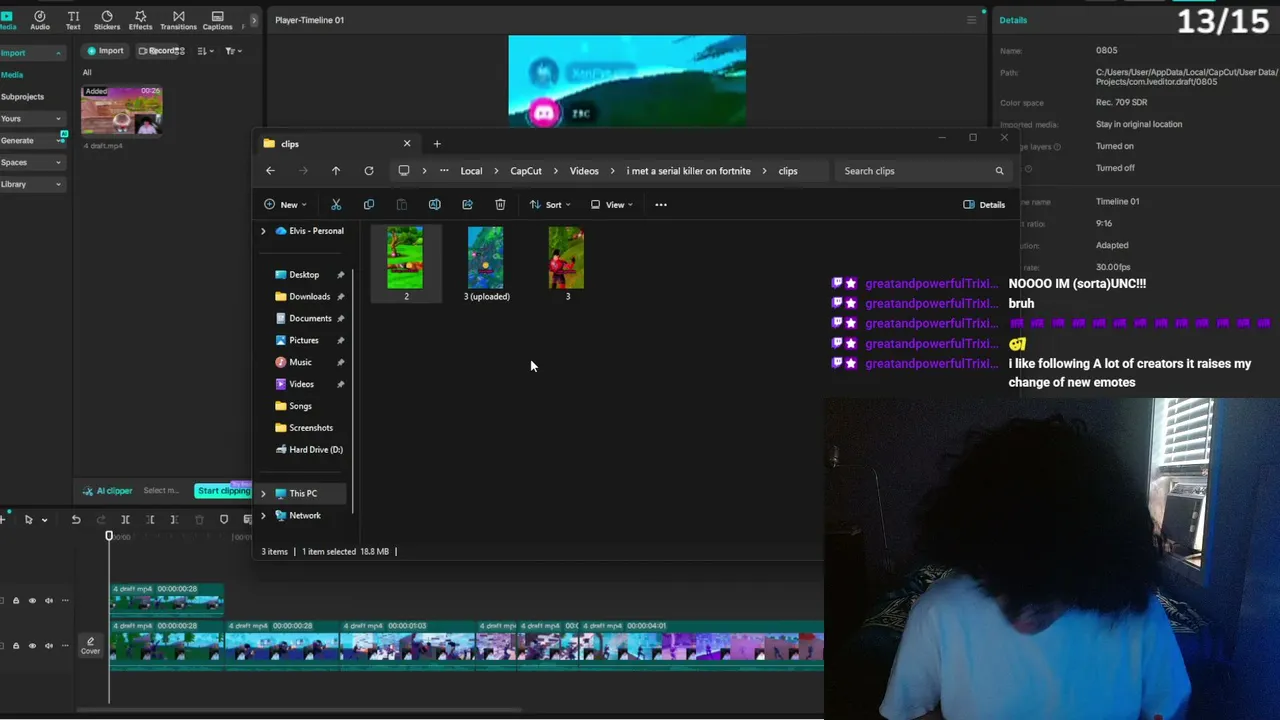Image resolution: width=1280 pixels, height=720 pixels.
Task: Open the selection tool dropdown in timeline toolbar
Action: (x=45, y=520)
